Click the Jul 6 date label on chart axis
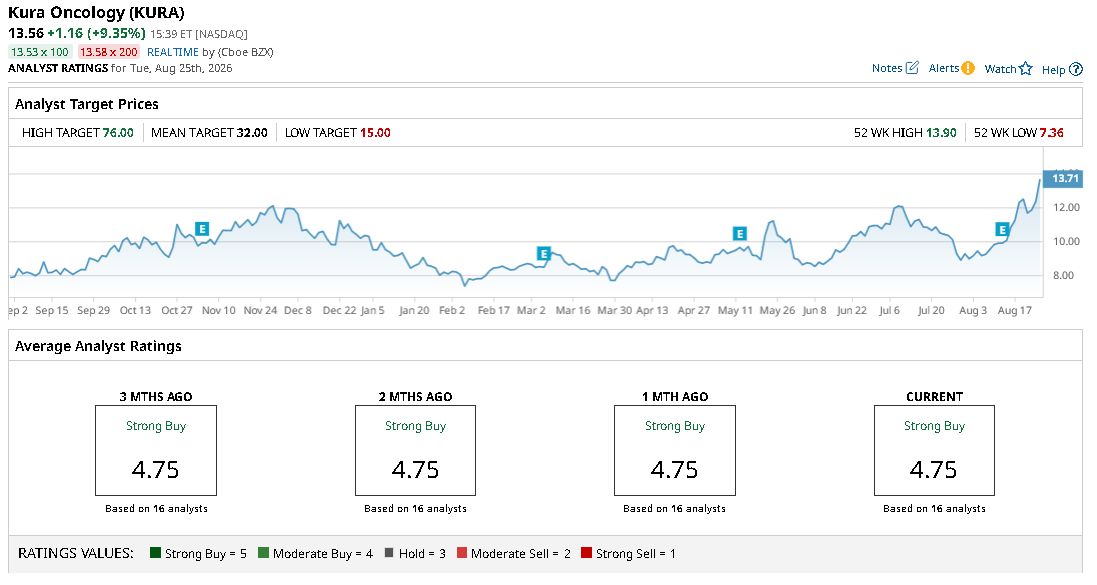This screenshot has width=1097, height=585. (889, 310)
